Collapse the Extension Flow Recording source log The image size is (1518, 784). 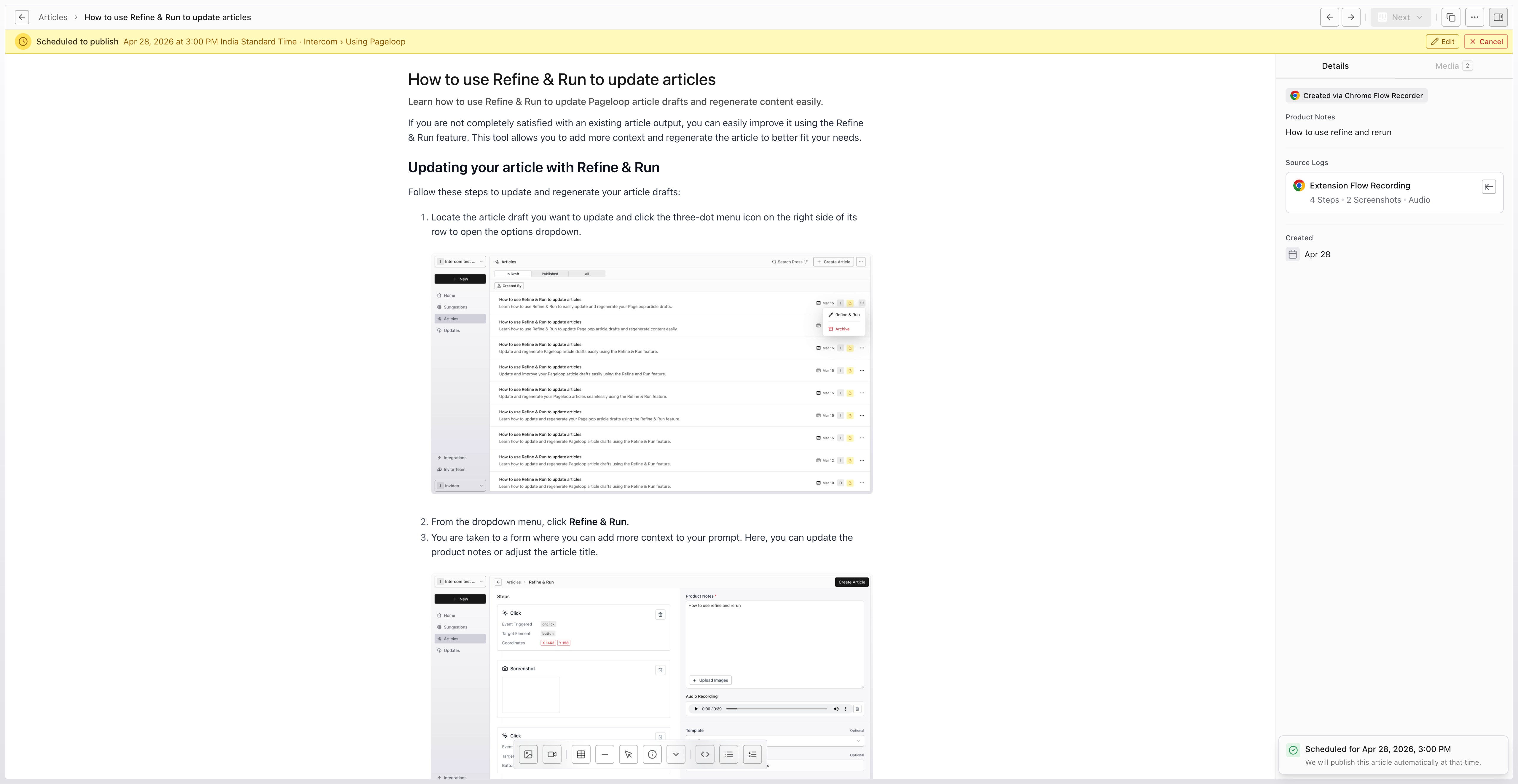pos(1489,187)
